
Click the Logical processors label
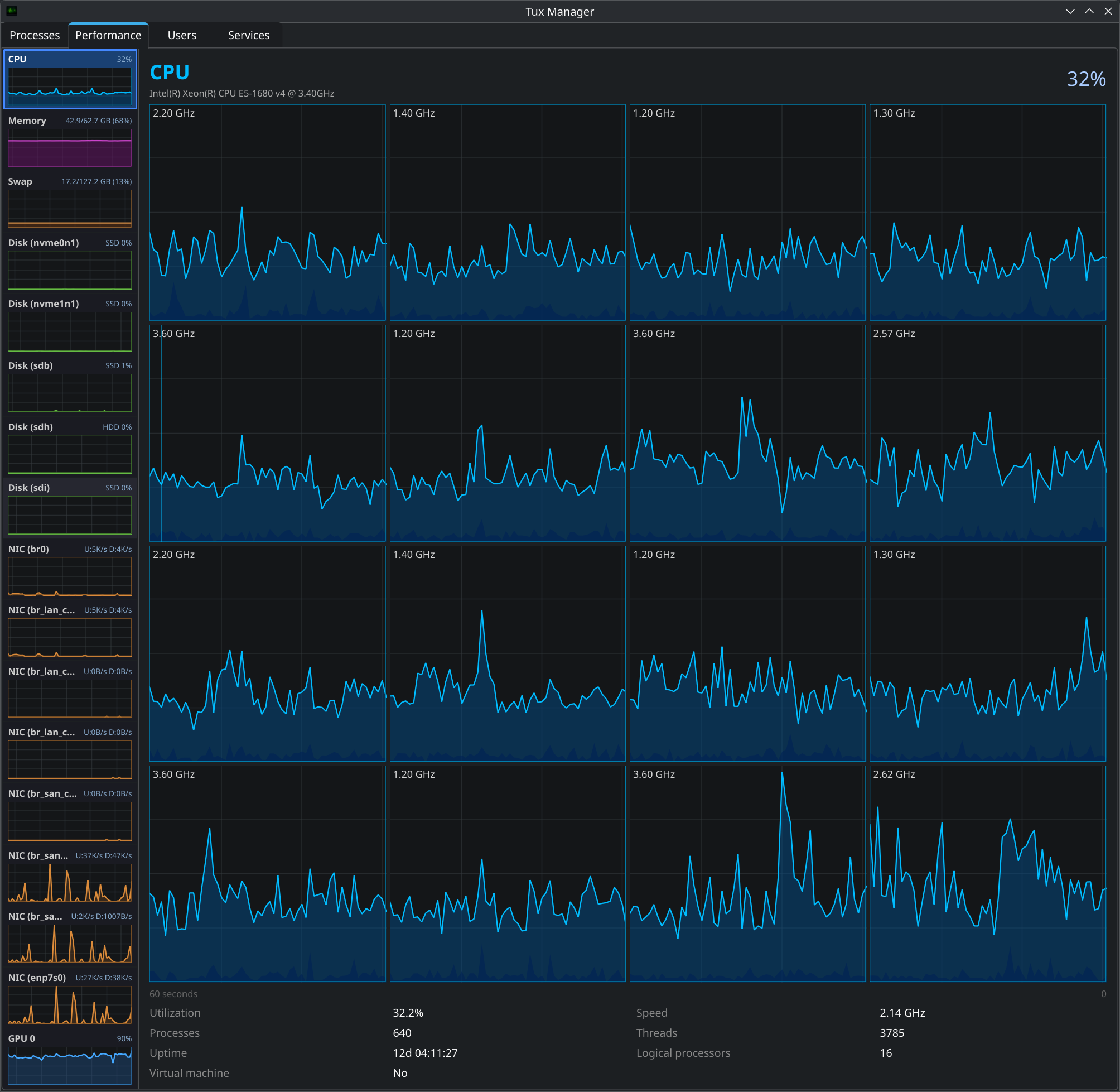click(683, 1053)
